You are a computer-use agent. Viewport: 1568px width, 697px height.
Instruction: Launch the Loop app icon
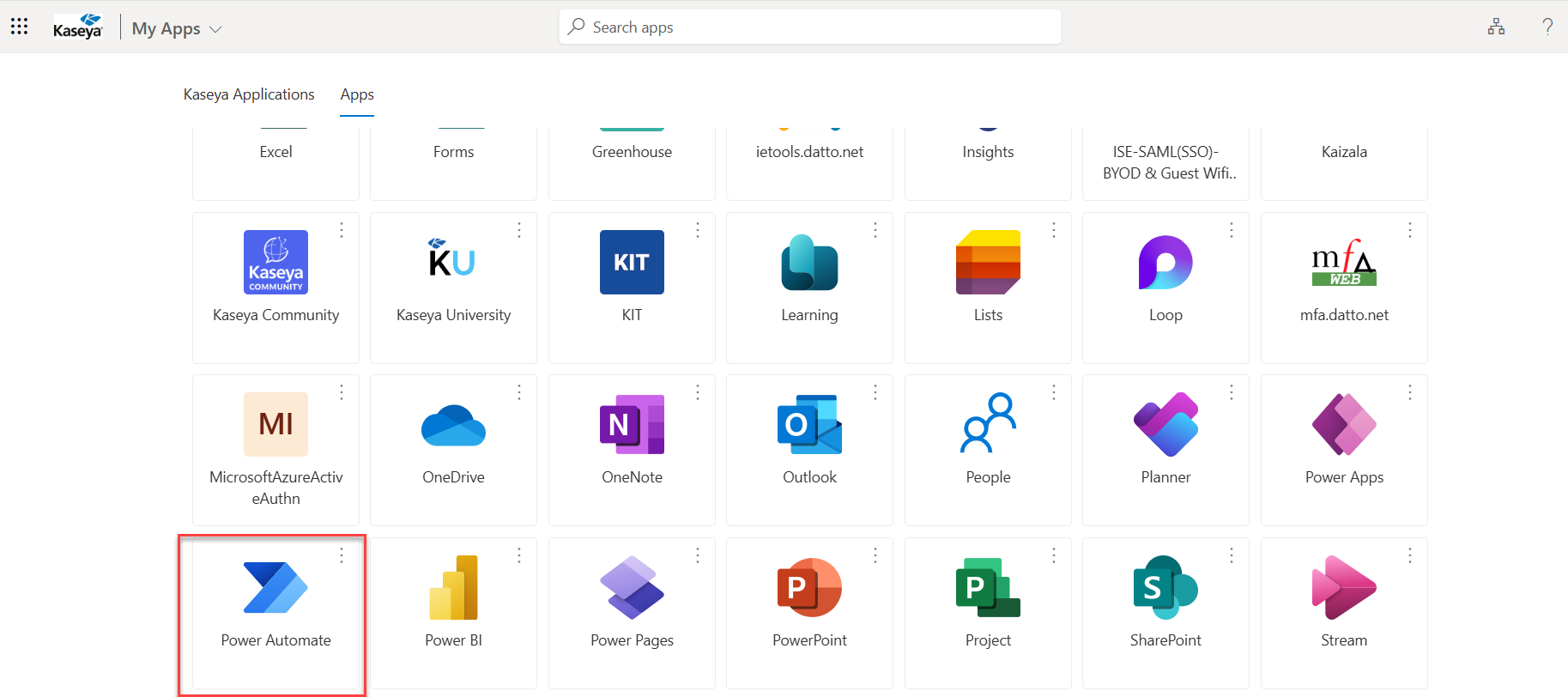pyautogui.click(x=1165, y=262)
